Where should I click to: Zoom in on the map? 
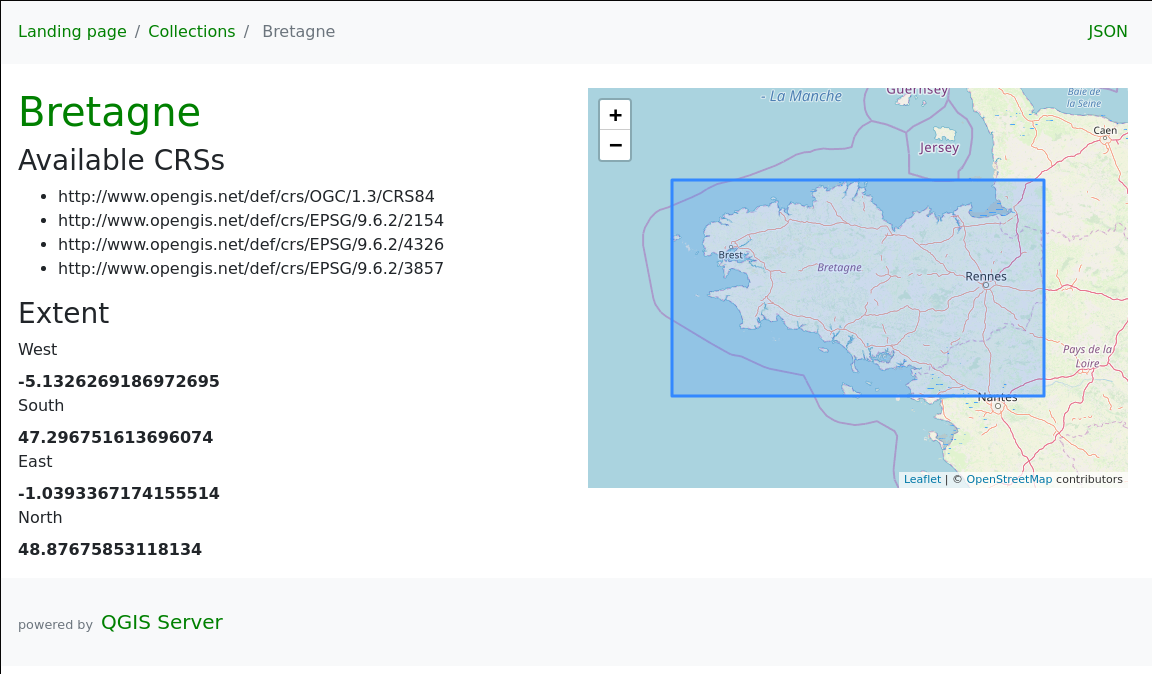tap(615, 115)
